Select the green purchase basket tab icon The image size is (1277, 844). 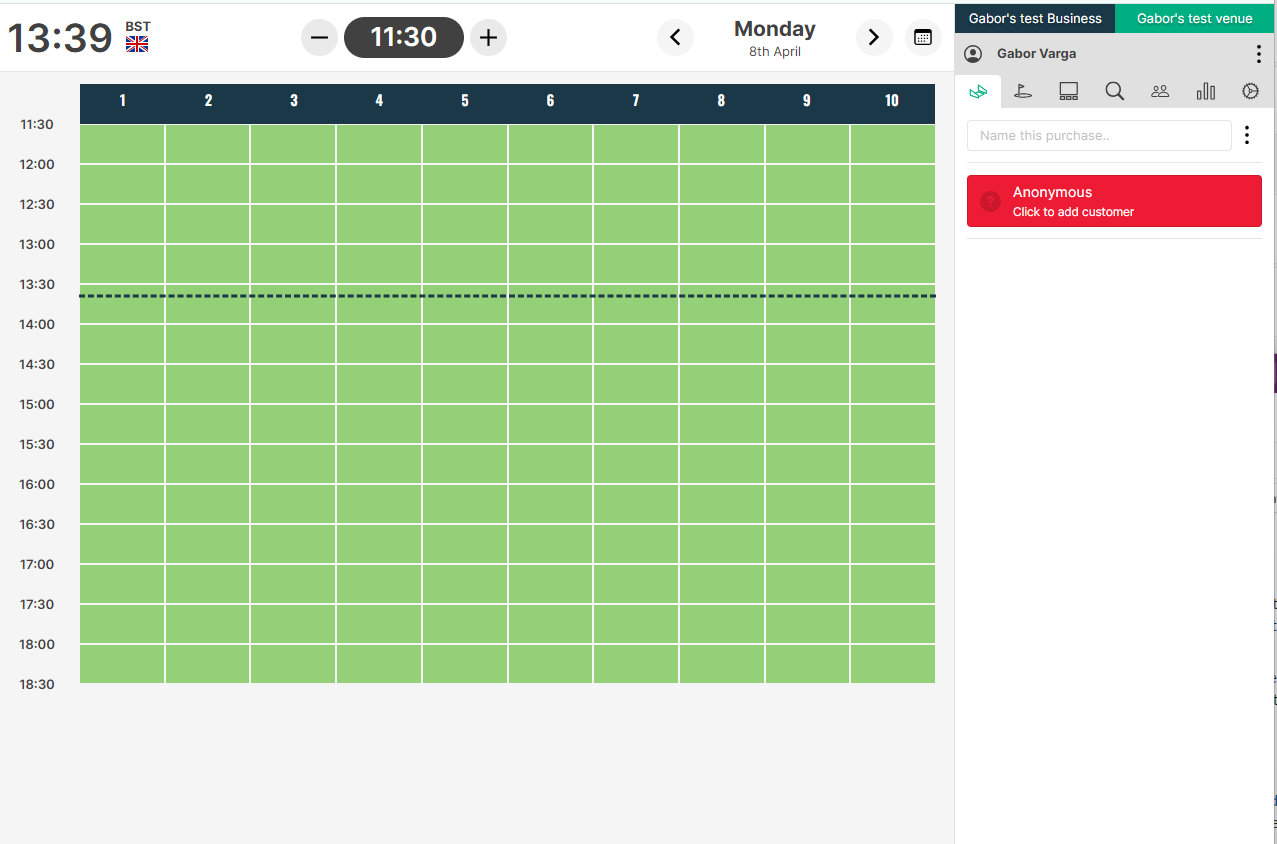point(978,91)
